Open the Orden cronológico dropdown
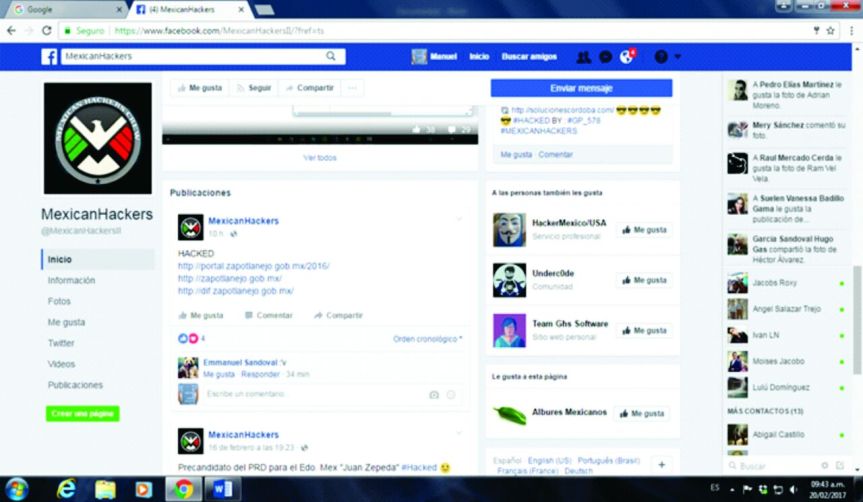This screenshot has width=863, height=502. (x=428, y=339)
